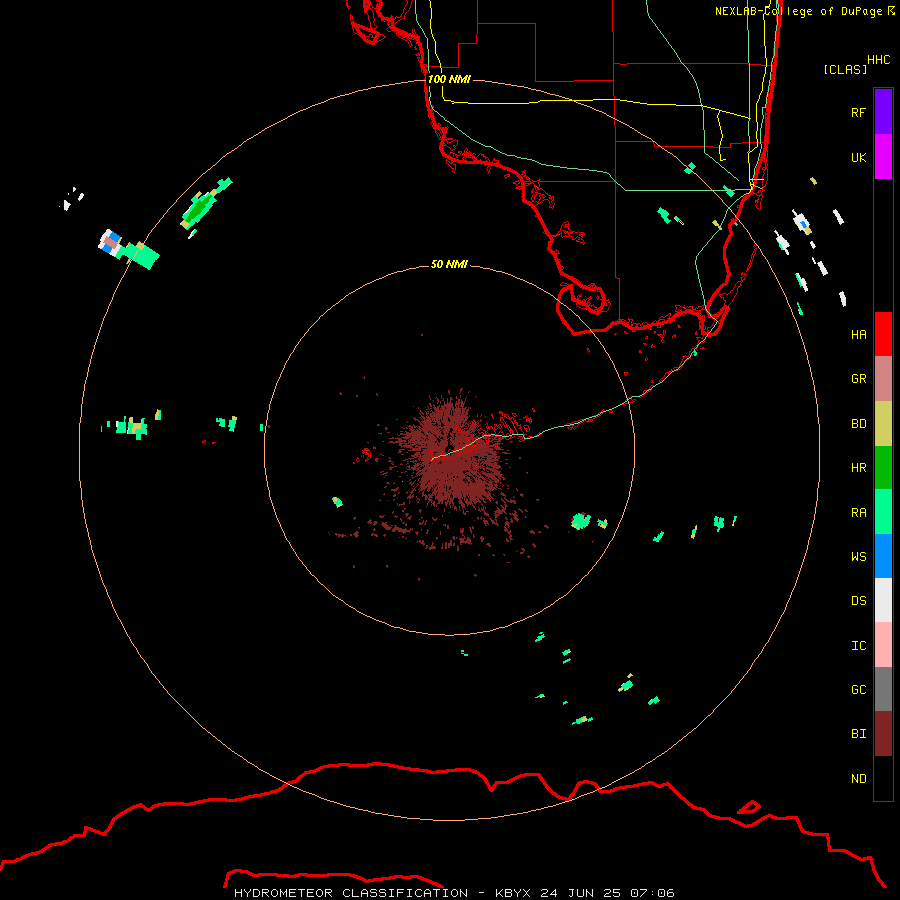Image resolution: width=900 pixels, height=900 pixels.
Task: Click the DS legend label
Action: point(858,601)
